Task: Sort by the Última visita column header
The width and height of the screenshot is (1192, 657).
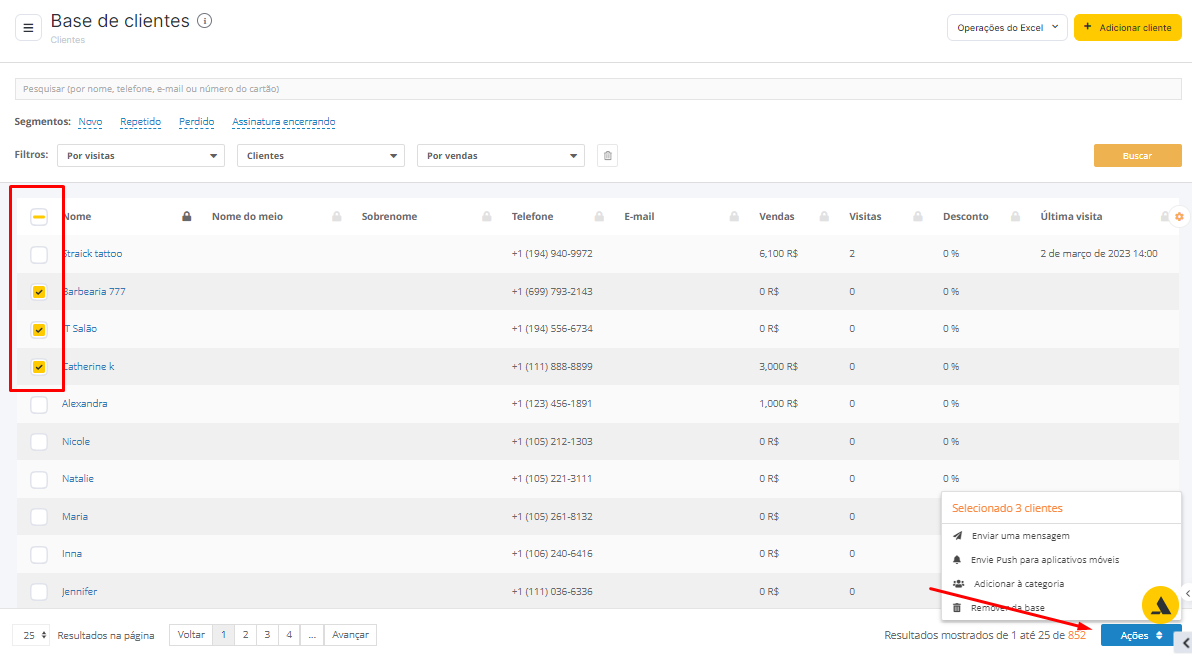Action: 1071,217
